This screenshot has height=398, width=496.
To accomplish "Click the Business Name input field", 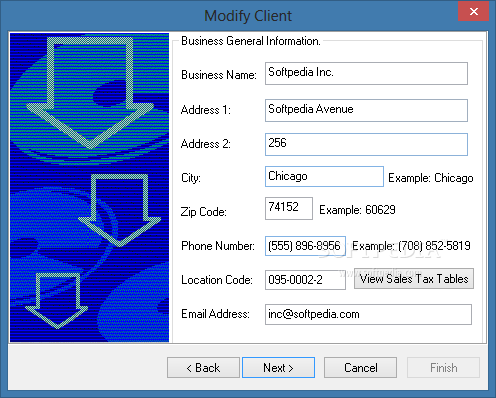I will pos(366,73).
